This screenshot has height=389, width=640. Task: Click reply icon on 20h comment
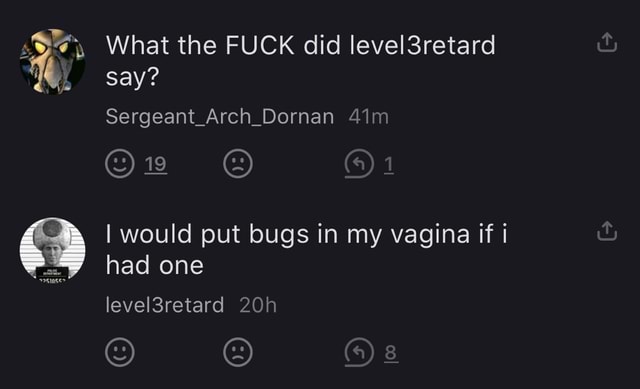click(x=359, y=352)
